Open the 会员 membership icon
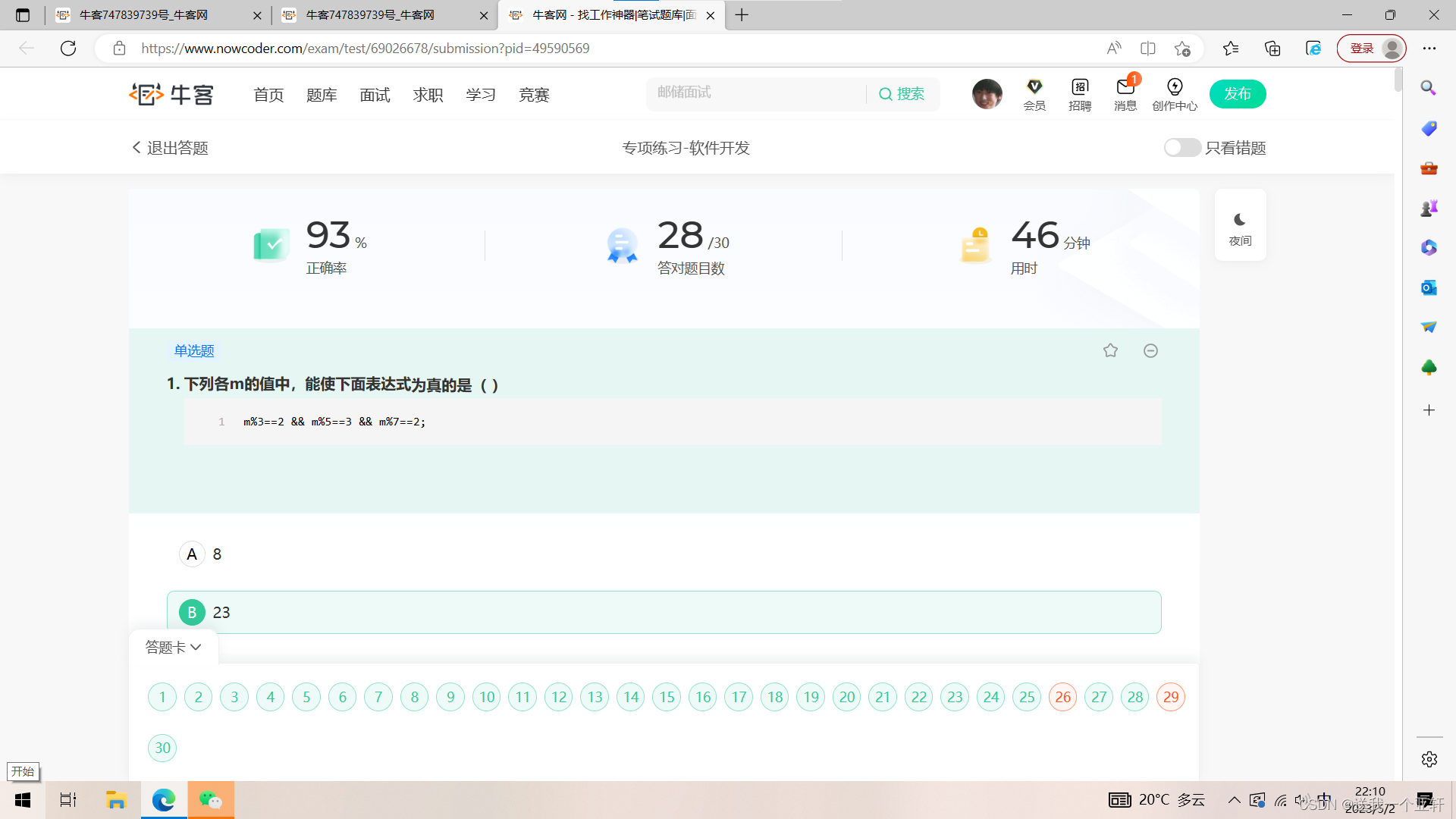1456x819 pixels. tap(1034, 93)
